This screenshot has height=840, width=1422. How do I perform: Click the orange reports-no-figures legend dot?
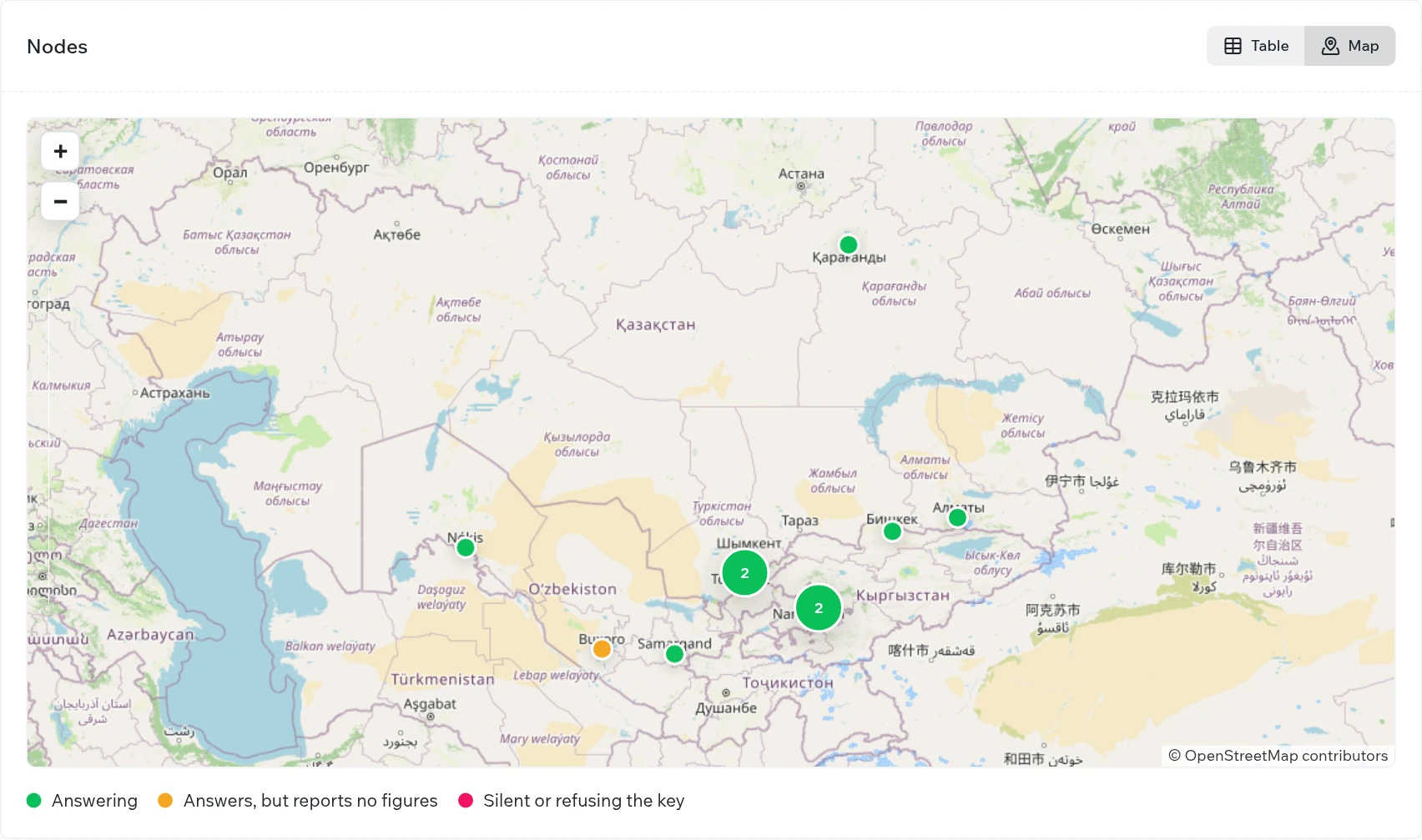165,801
